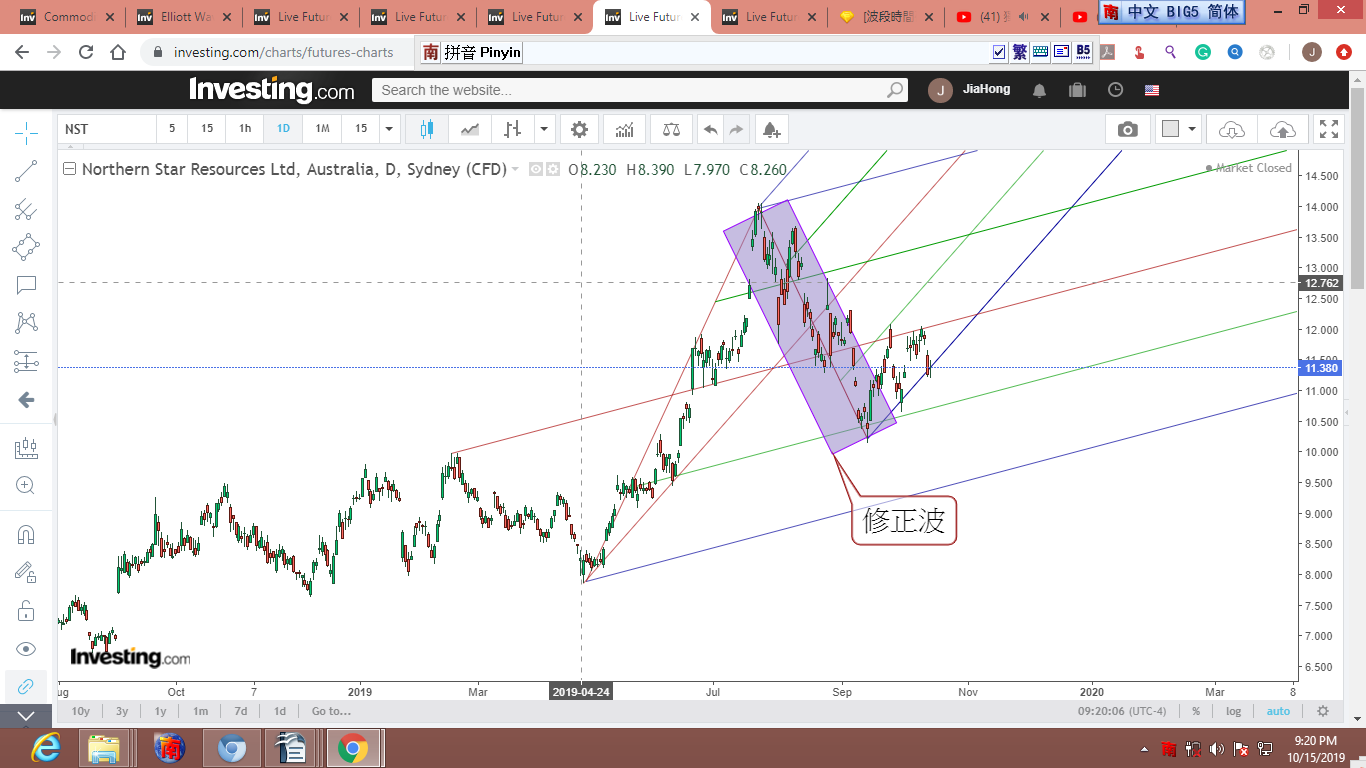Toggle auto scale on the price axis
The width and height of the screenshot is (1366, 768).
(x=1278, y=711)
